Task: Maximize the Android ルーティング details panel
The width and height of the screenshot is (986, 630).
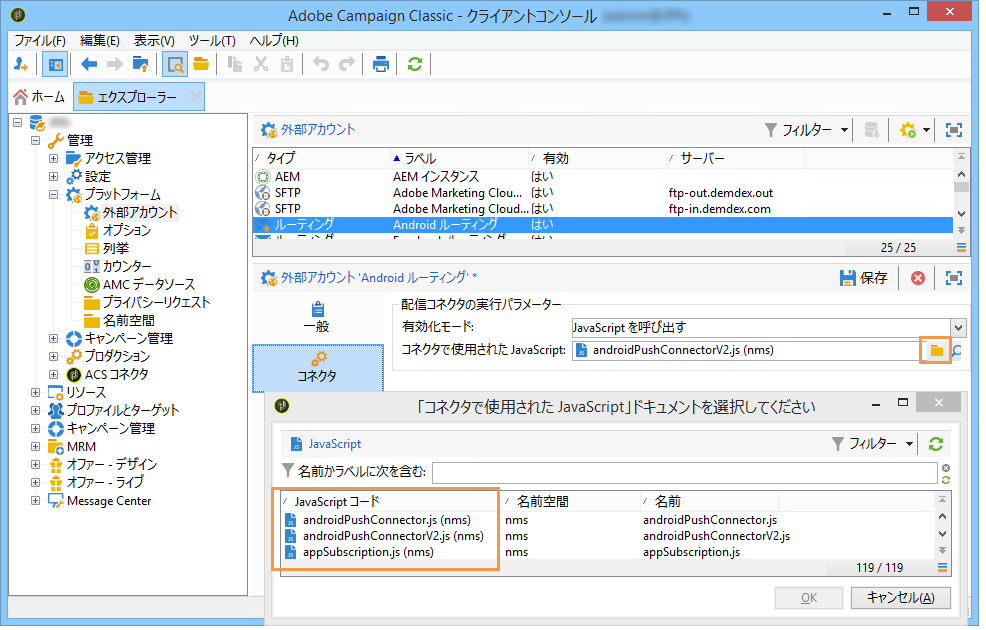Action: [x=954, y=278]
